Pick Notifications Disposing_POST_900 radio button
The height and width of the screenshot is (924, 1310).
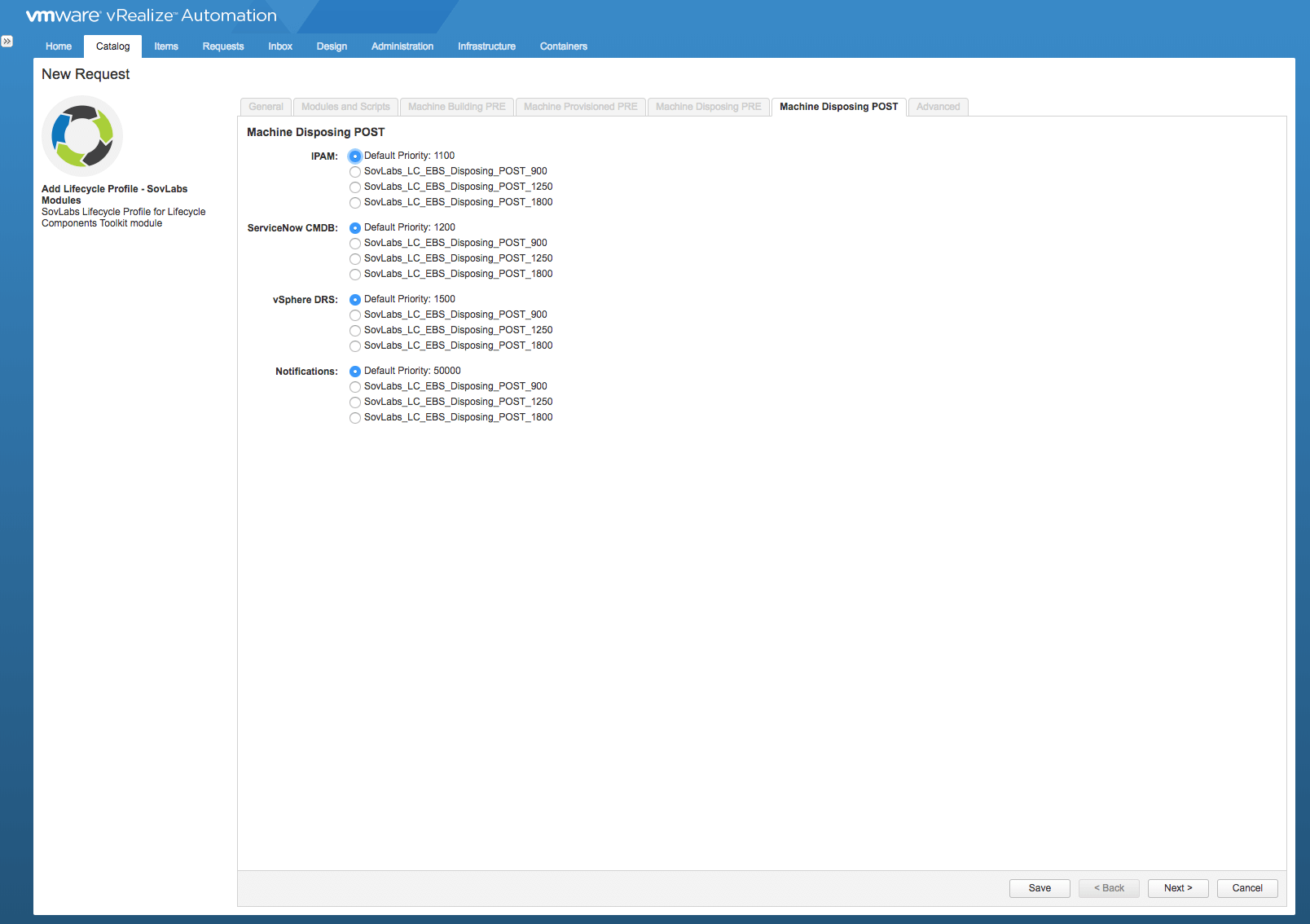355,387
